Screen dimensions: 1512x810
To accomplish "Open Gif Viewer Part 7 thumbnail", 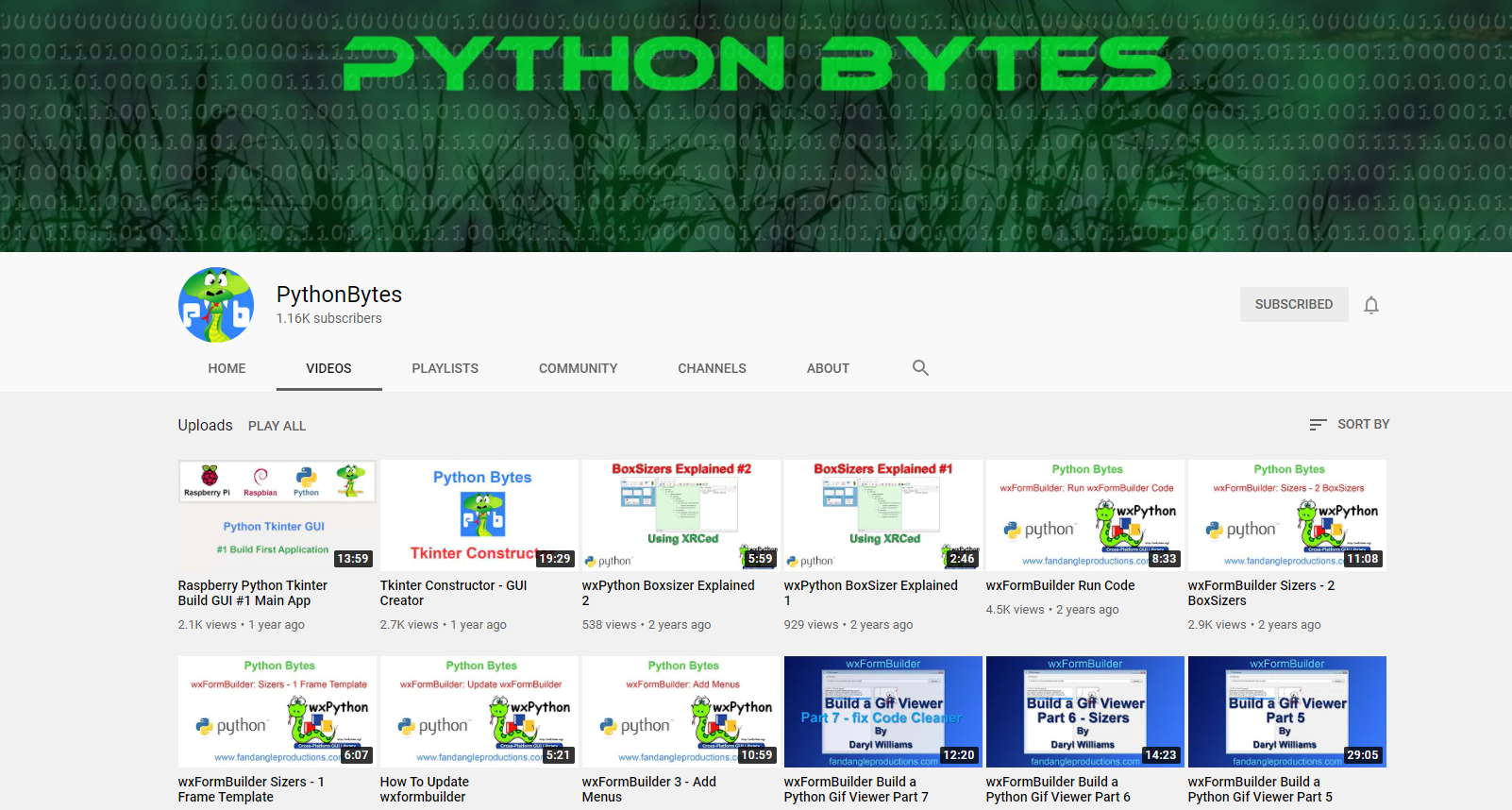I will pos(883,712).
